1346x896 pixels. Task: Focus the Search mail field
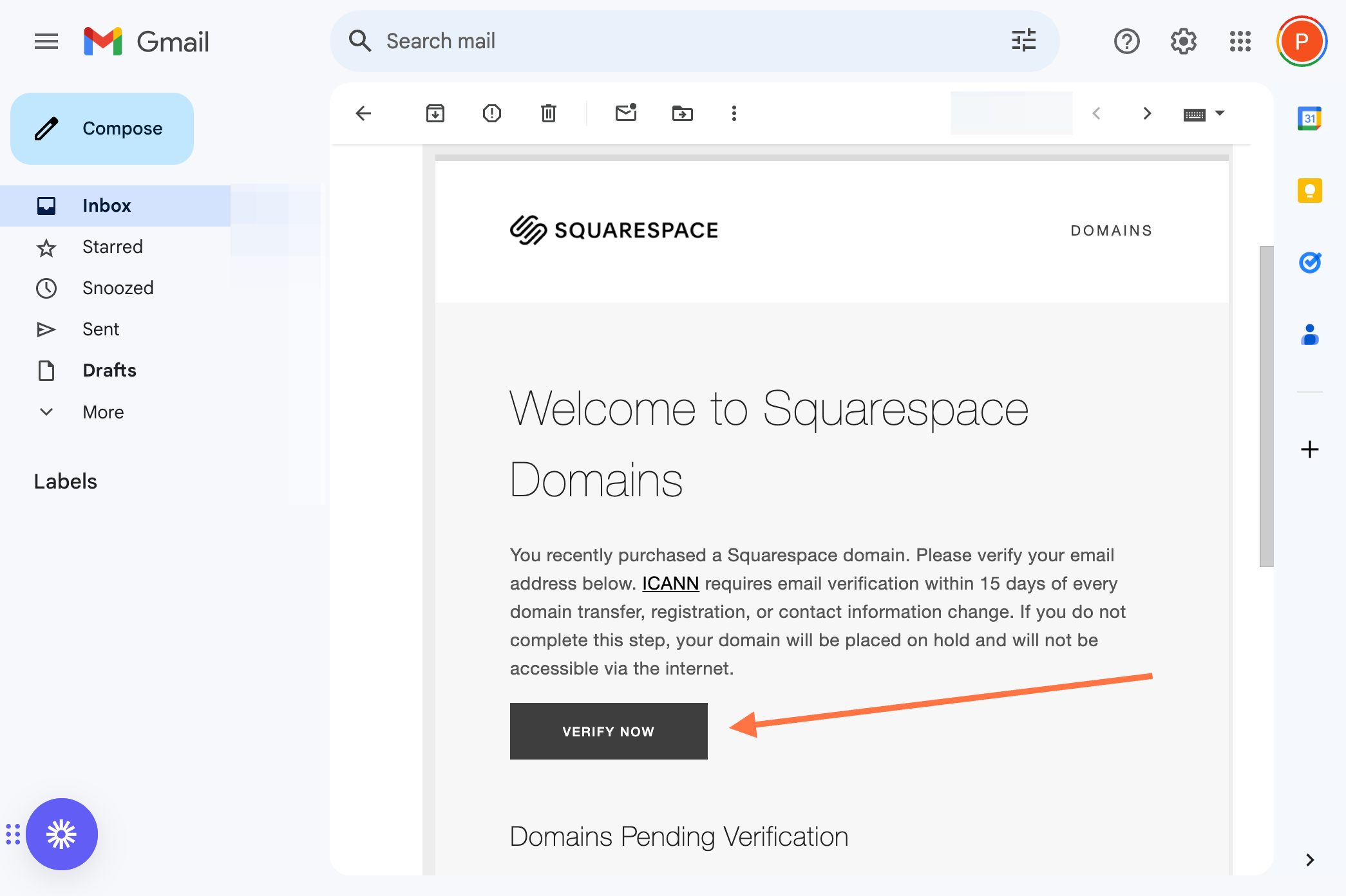tap(694, 41)
